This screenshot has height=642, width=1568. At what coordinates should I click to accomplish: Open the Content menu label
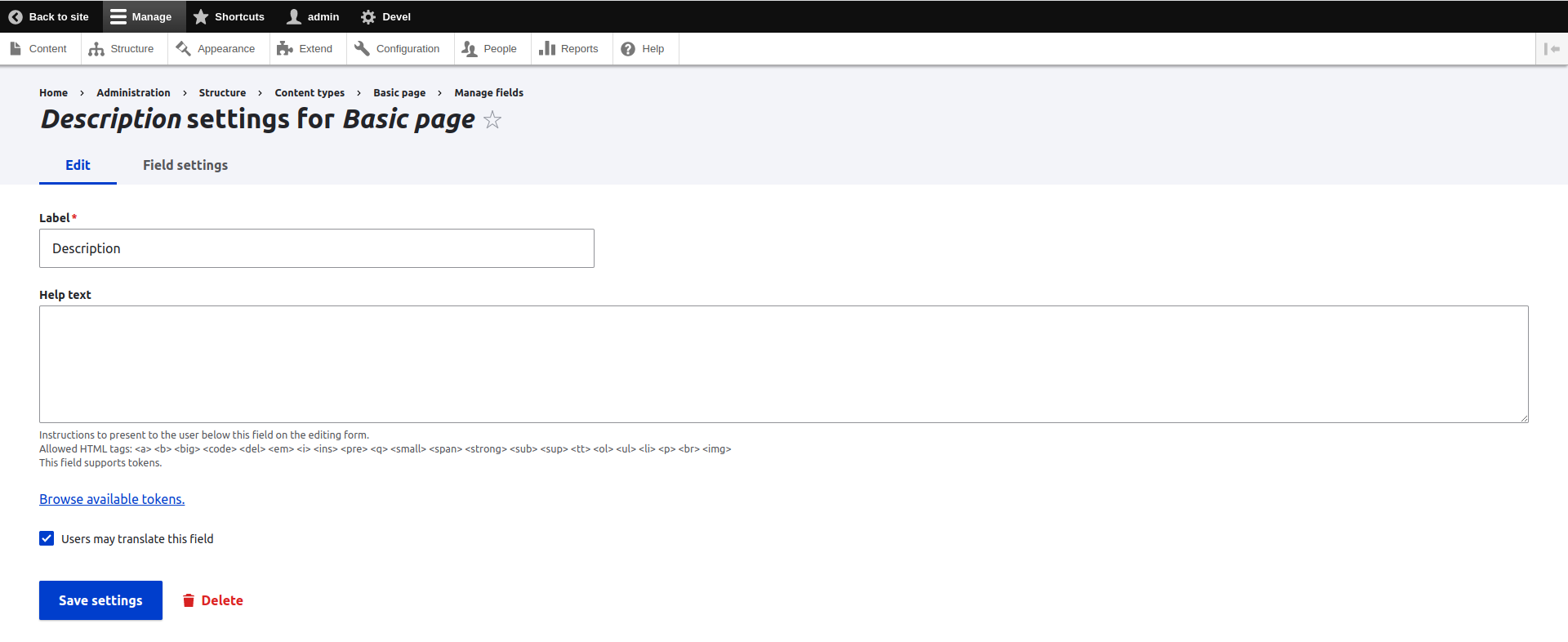(x=48, y=49)
